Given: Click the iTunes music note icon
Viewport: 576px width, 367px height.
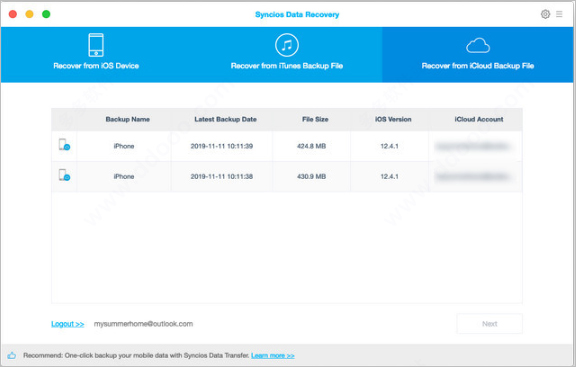Looking at the screenshot, I should click(x=287, y=45).
